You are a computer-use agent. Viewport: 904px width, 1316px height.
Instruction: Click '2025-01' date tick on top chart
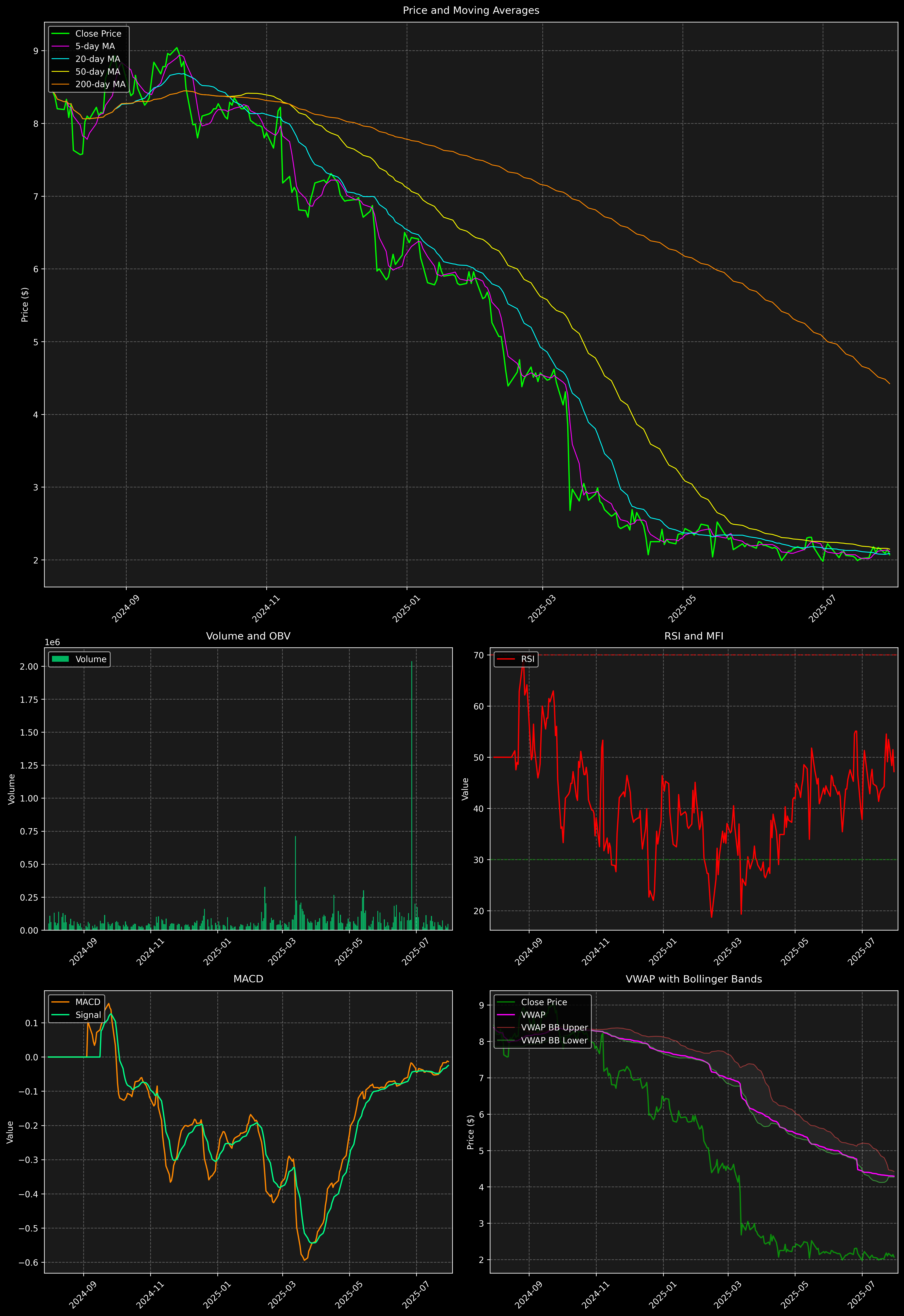coord(406,609)
